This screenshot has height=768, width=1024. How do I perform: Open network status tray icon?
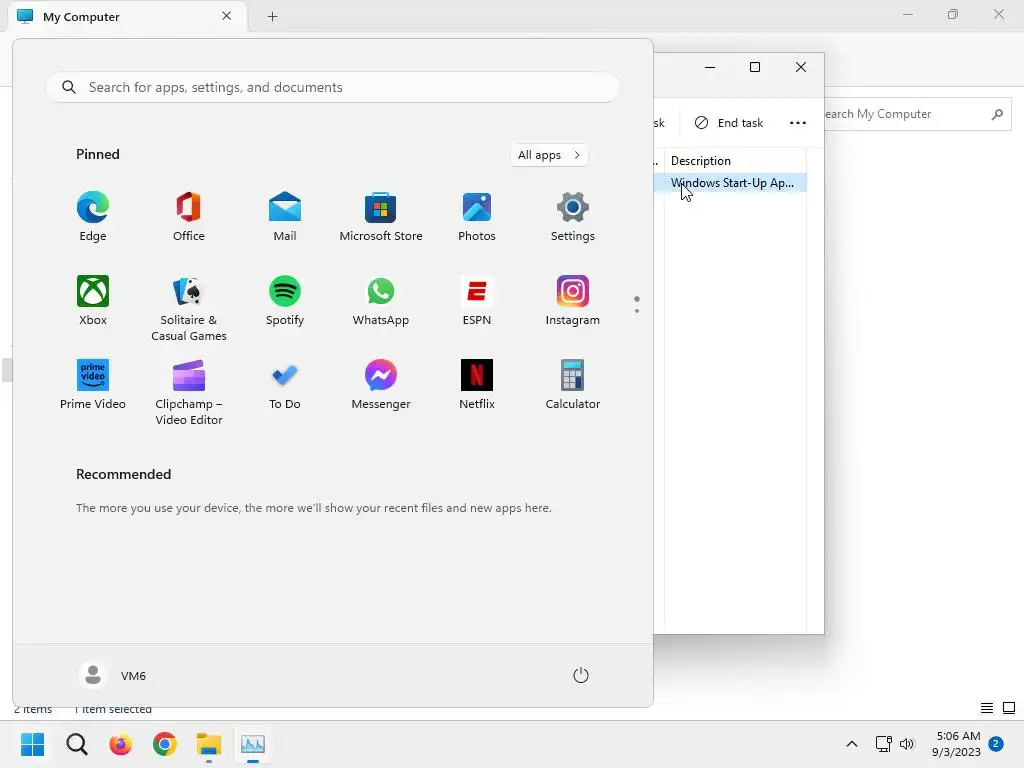click(884, 744)
